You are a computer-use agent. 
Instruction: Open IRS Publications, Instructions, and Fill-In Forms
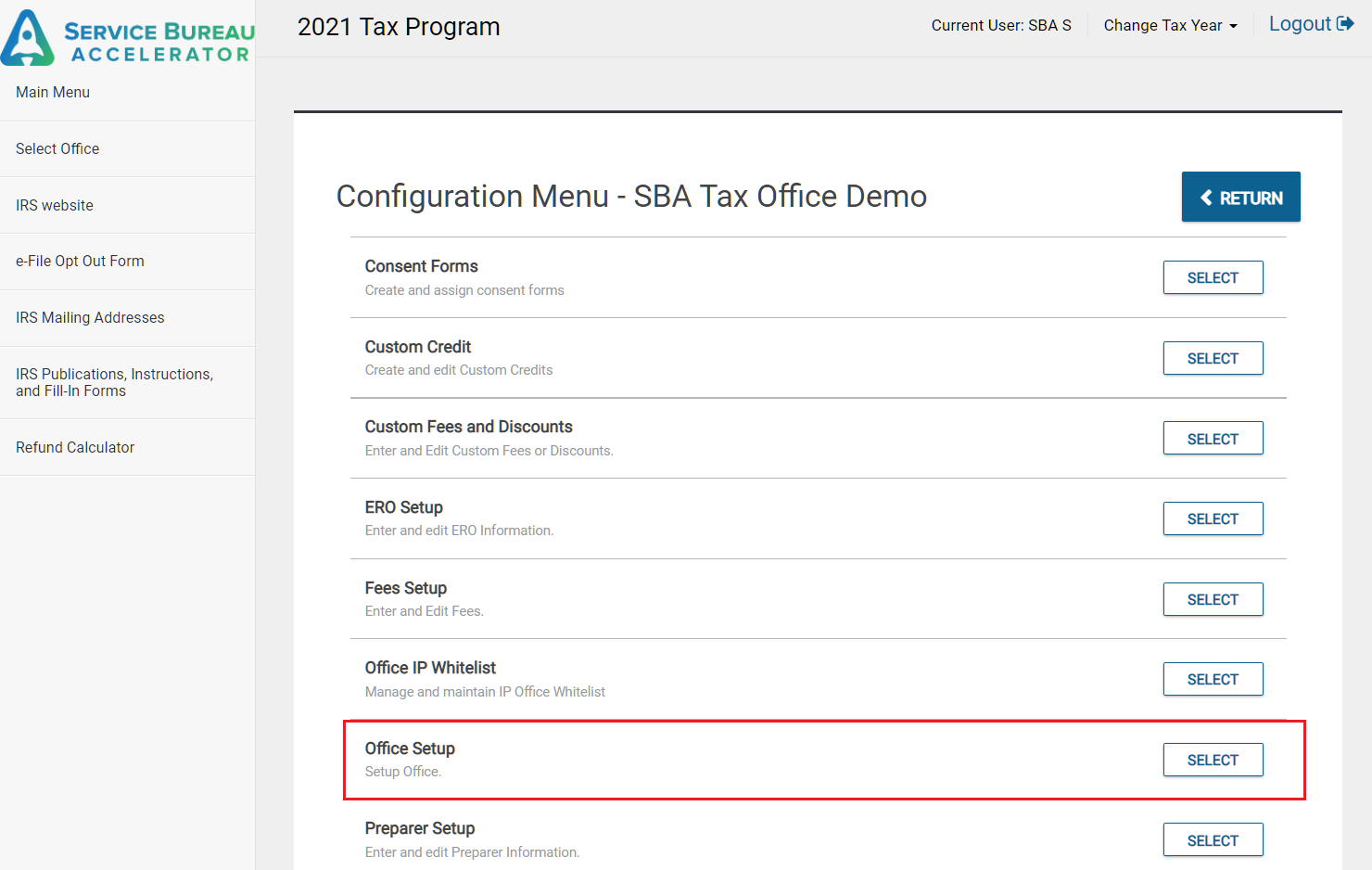(114, 382)
